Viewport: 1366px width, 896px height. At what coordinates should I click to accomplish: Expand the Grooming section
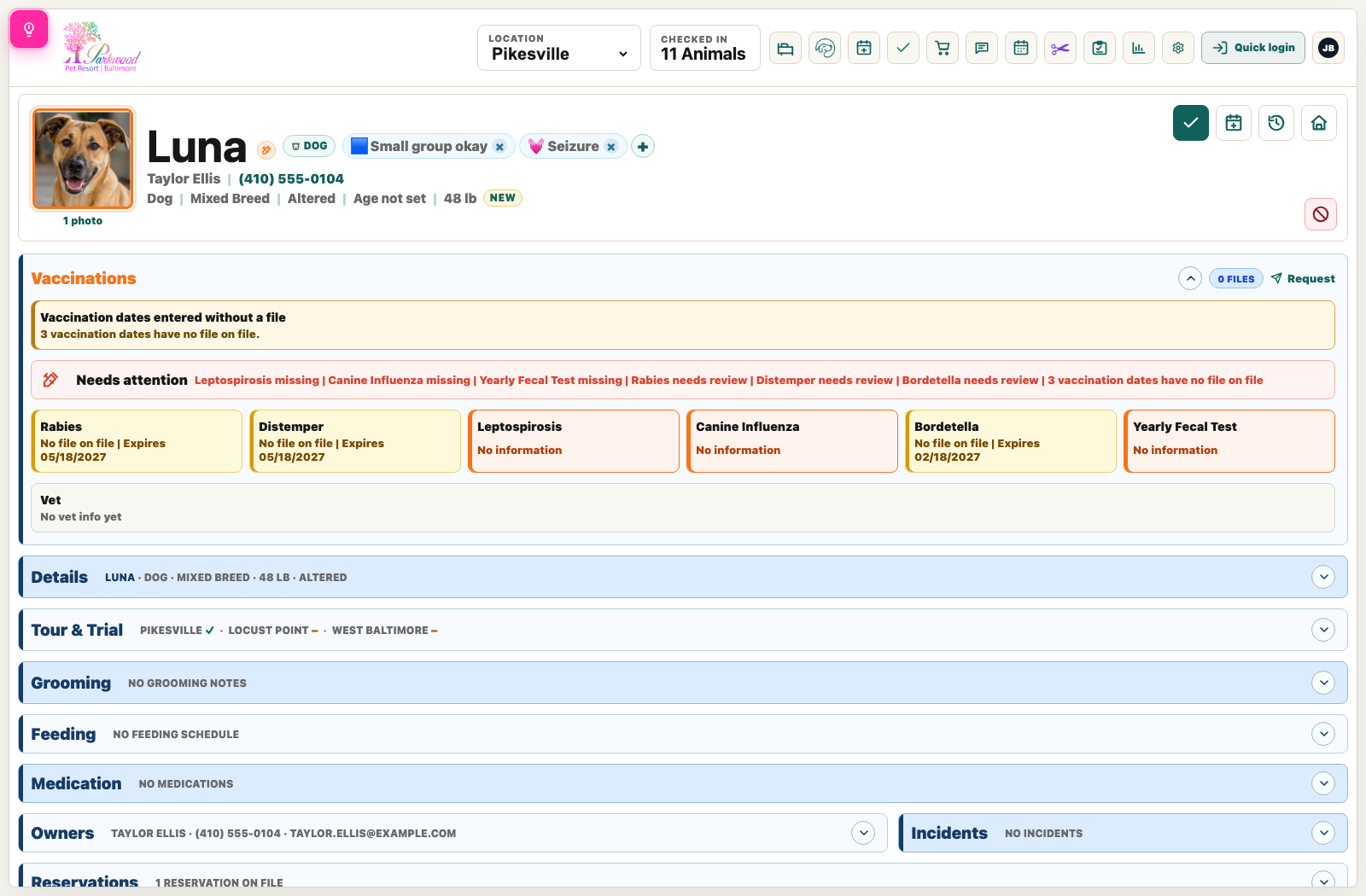[x=1323, y=683]
